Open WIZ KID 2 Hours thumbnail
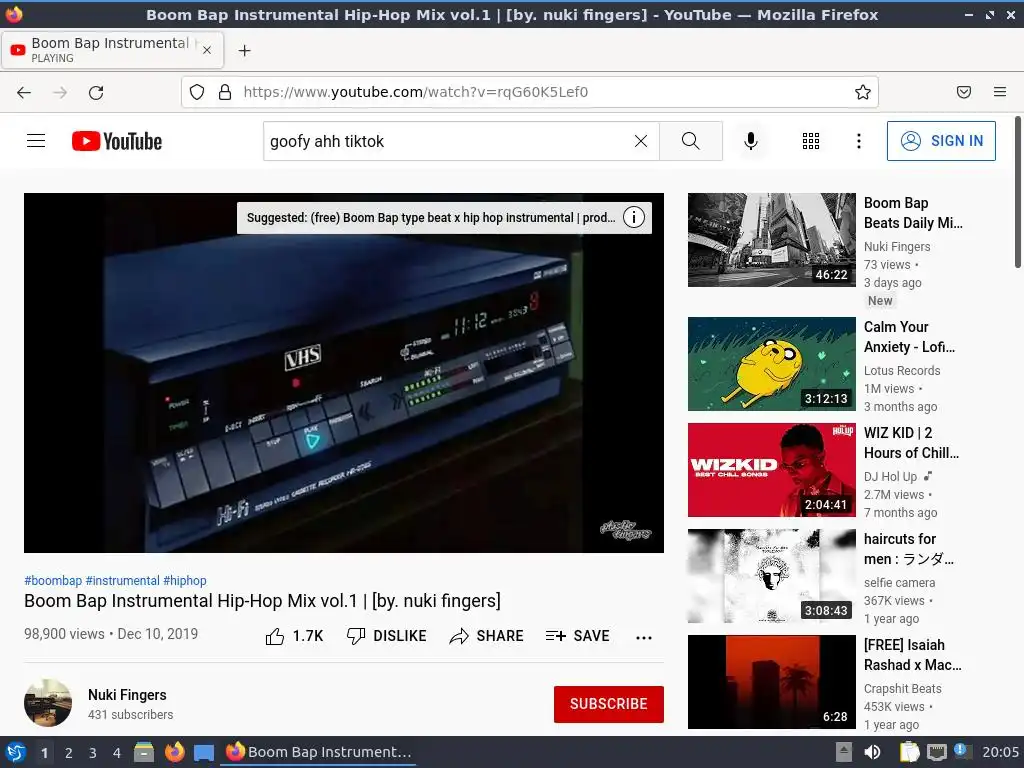The width and height of the screenshot is (1024, 768). click(771, 470)
